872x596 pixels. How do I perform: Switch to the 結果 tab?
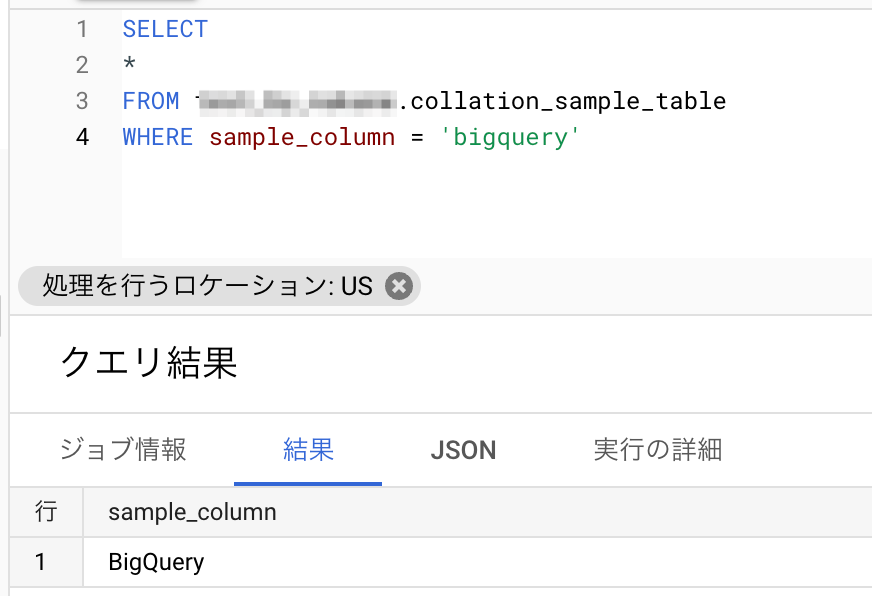(x=308, y=450)
